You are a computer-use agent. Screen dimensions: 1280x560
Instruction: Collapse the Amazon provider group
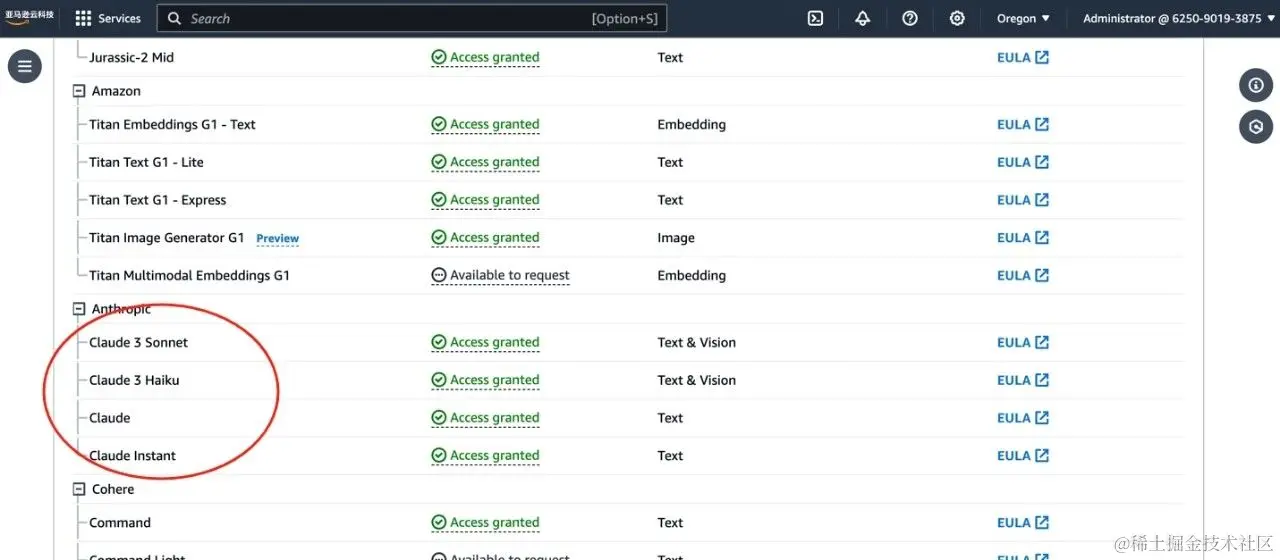[x=79, y=91]
